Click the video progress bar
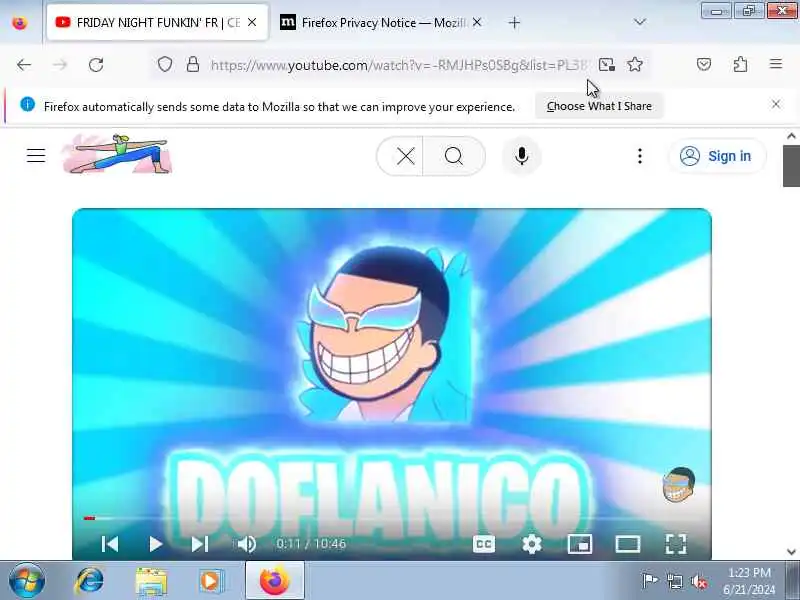Image resolution: width=800 pixels, height=600 pixels. click(392, 518)
